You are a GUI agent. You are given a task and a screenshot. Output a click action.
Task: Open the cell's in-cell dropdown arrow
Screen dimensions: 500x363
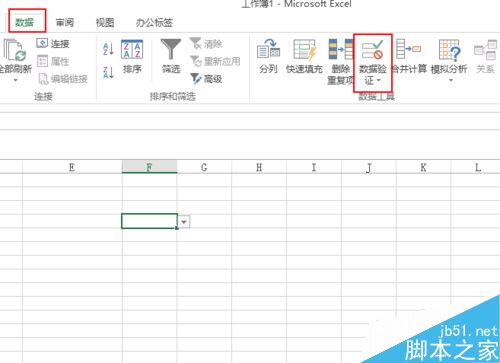(x=184, y=222)
